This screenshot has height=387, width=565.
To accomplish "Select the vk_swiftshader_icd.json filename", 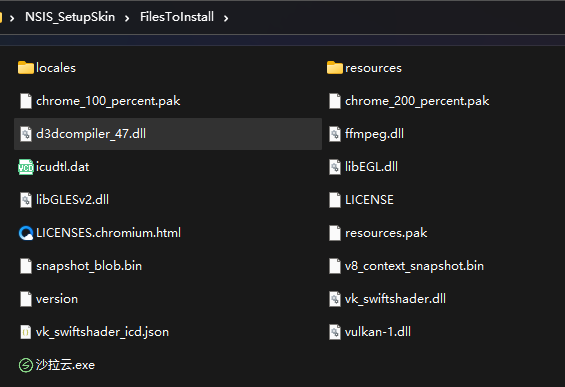I will (102, 332).
